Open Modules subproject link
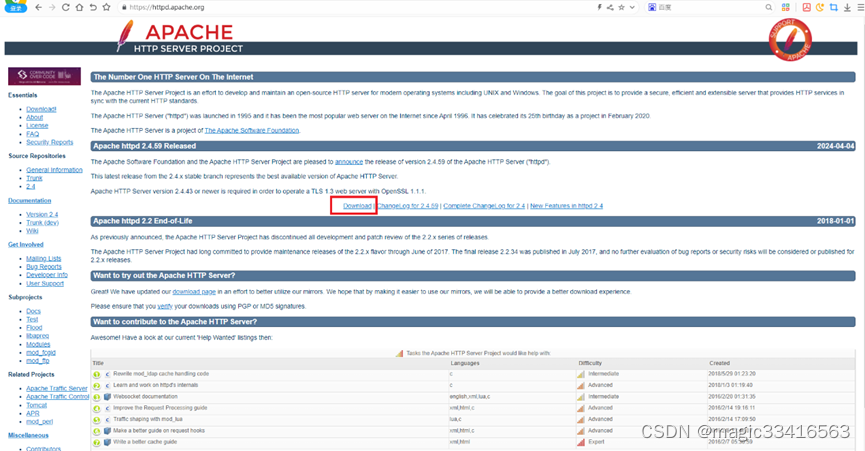865x451 pixels. coord(38,345)
